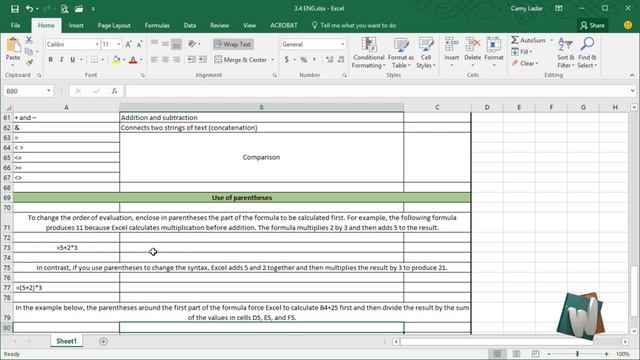Click the Fill Color bucket swatch
This screenshot has height=360, width=640.
116,60
